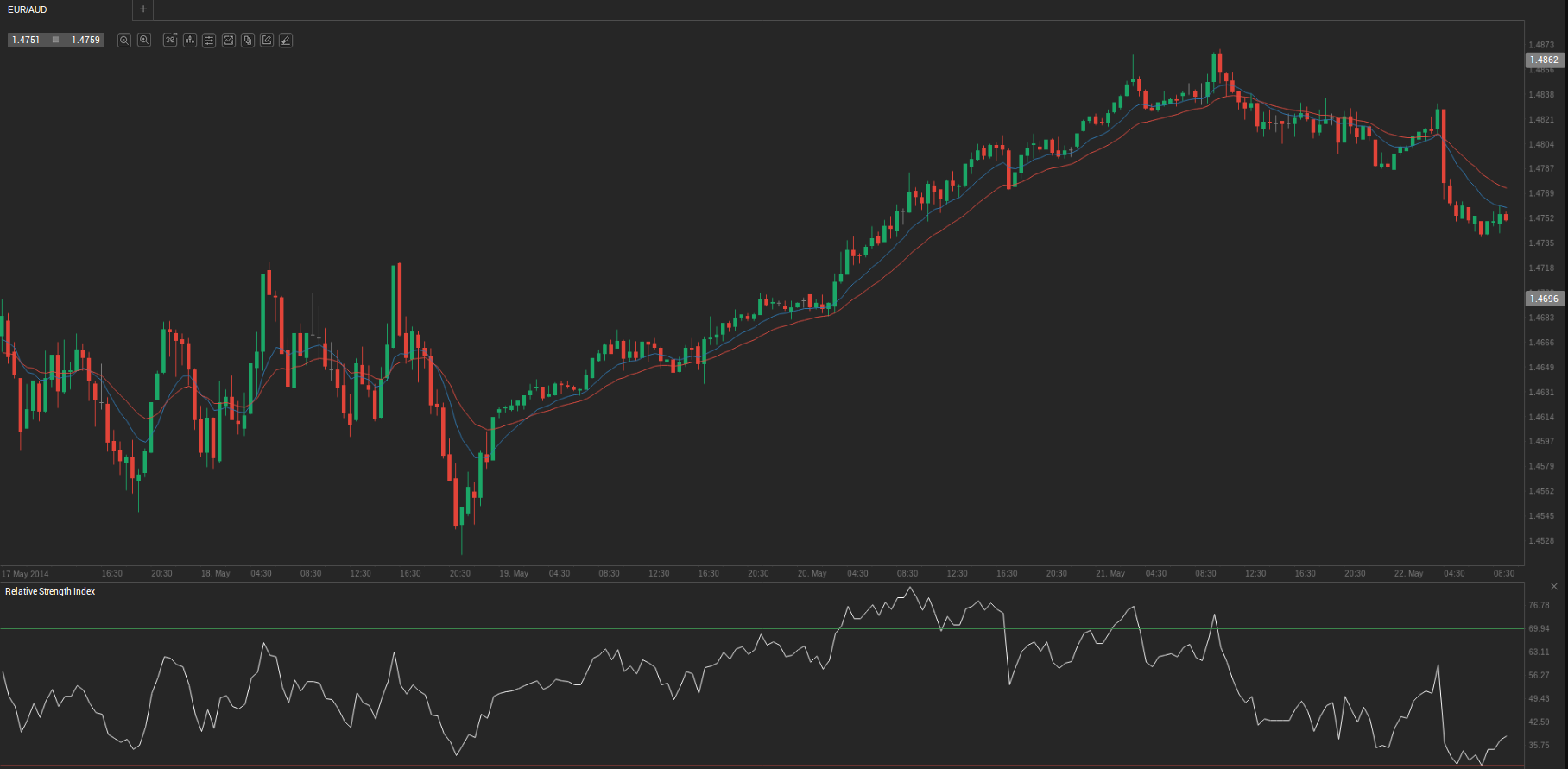1568x769 pixels.
Task: Click the copy chart pages icon
Action: pyautogui.click(x=248, y=40)
